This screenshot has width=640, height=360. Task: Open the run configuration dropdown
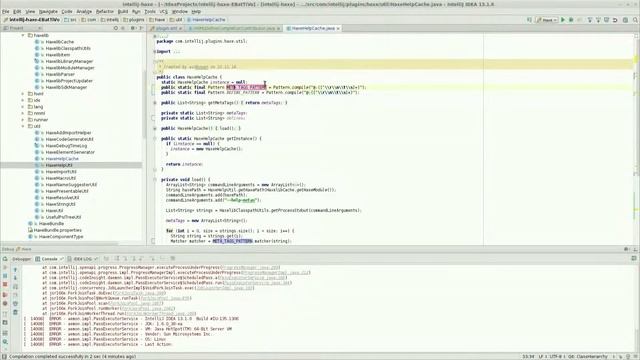(x=547, y=20)
